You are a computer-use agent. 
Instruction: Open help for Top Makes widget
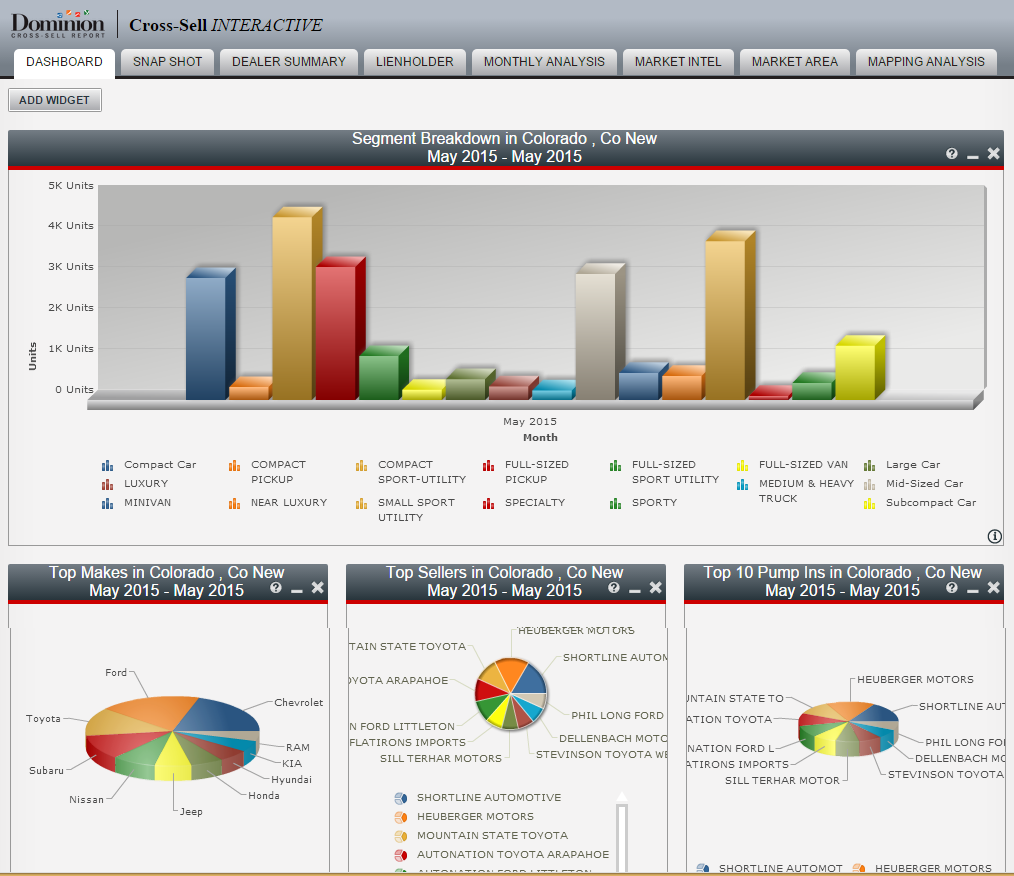[x=275, y=588]
